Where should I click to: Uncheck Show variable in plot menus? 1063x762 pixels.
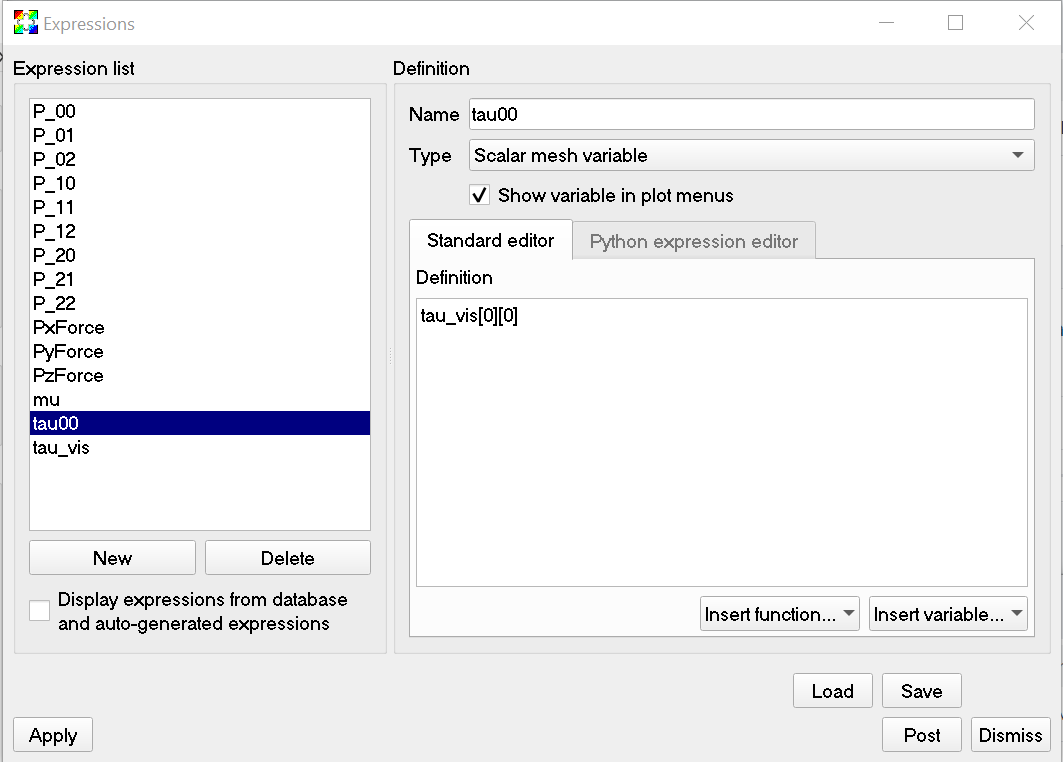pyautogui.click(x=479, y=195)
